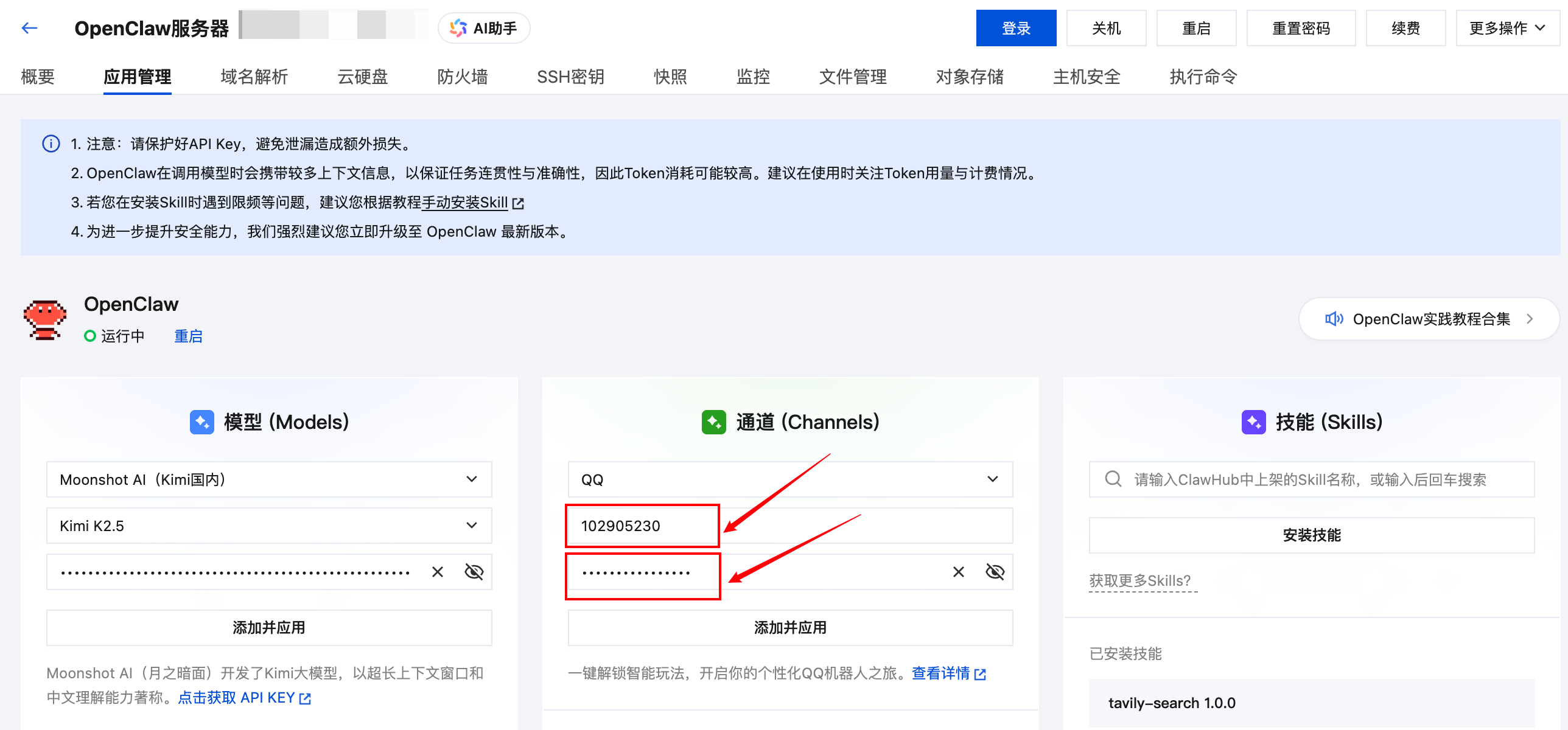Reveal the QQ channel token
The height and width of the screenshot is (730, 1568).
pos(995,571)
